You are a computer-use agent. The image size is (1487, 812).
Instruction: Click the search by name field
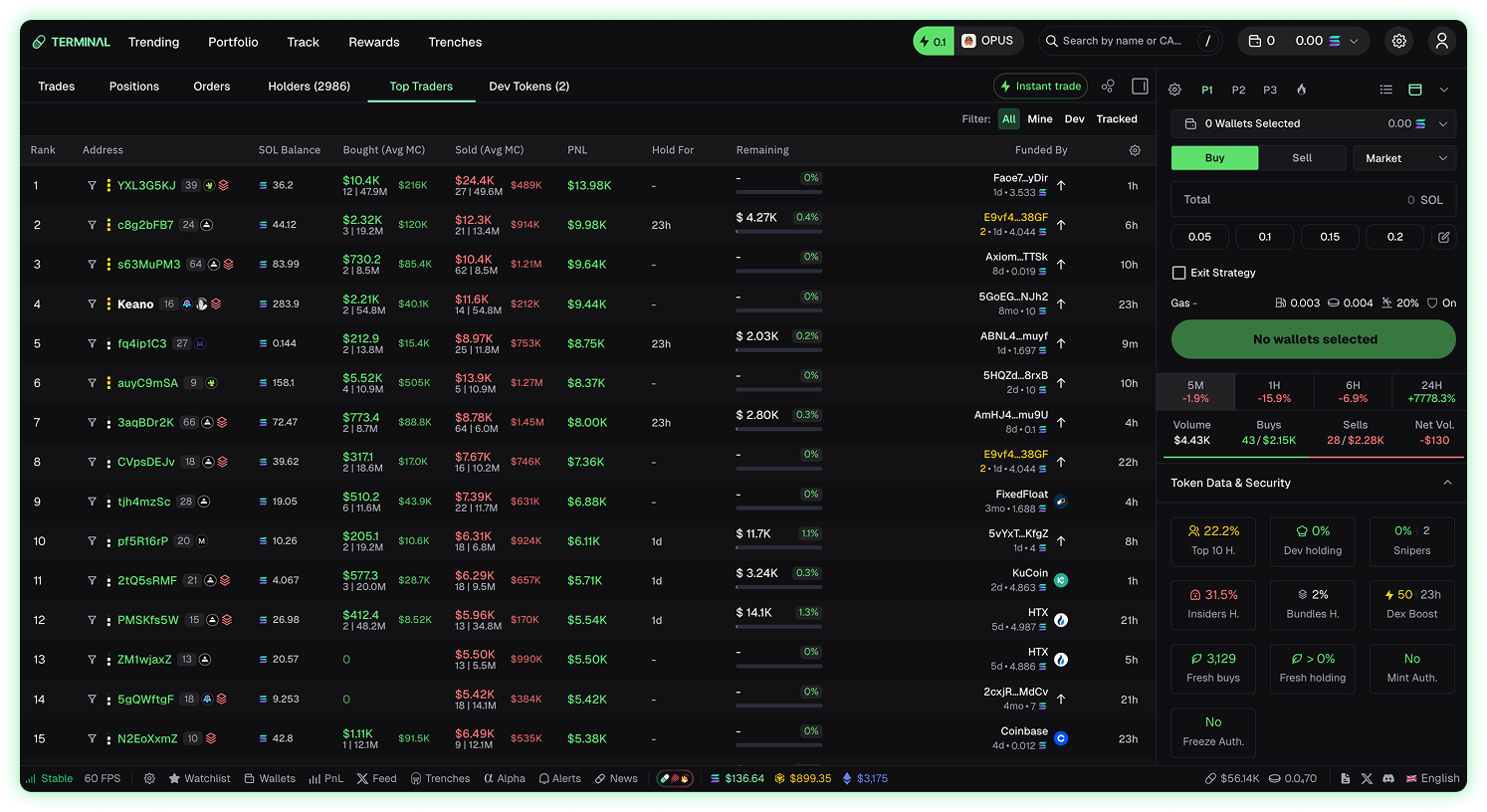click(1122, 41)
